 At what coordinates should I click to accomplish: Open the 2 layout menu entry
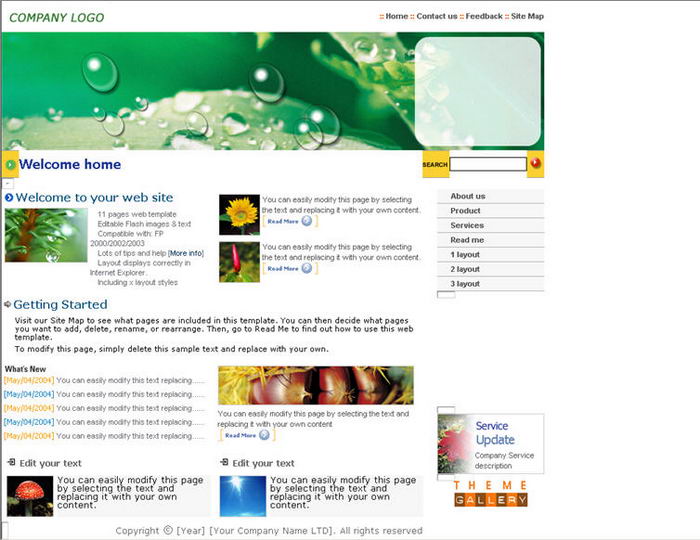[x=465, y=269]
